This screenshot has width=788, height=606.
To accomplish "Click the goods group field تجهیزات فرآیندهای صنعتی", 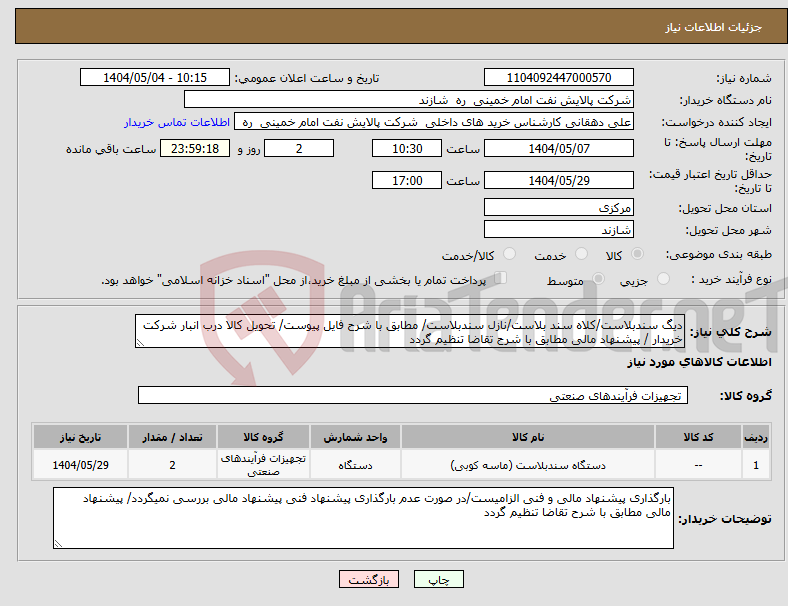I will click(413, 395).
